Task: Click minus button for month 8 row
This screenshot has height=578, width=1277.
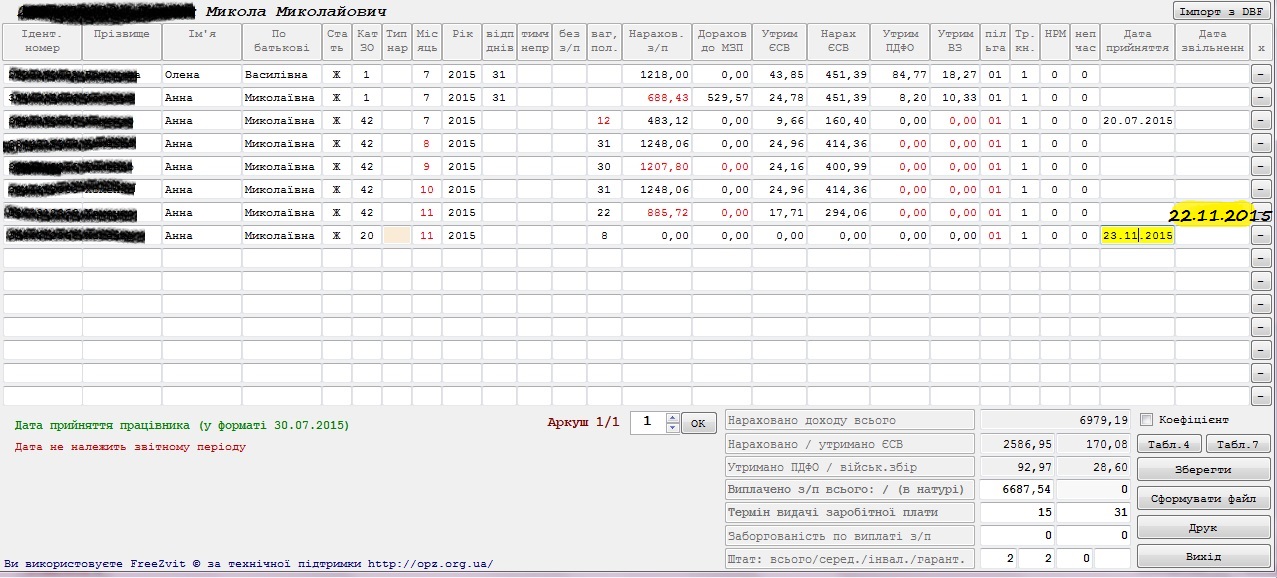Action: pyautogui.click(x=1261, y=144)
